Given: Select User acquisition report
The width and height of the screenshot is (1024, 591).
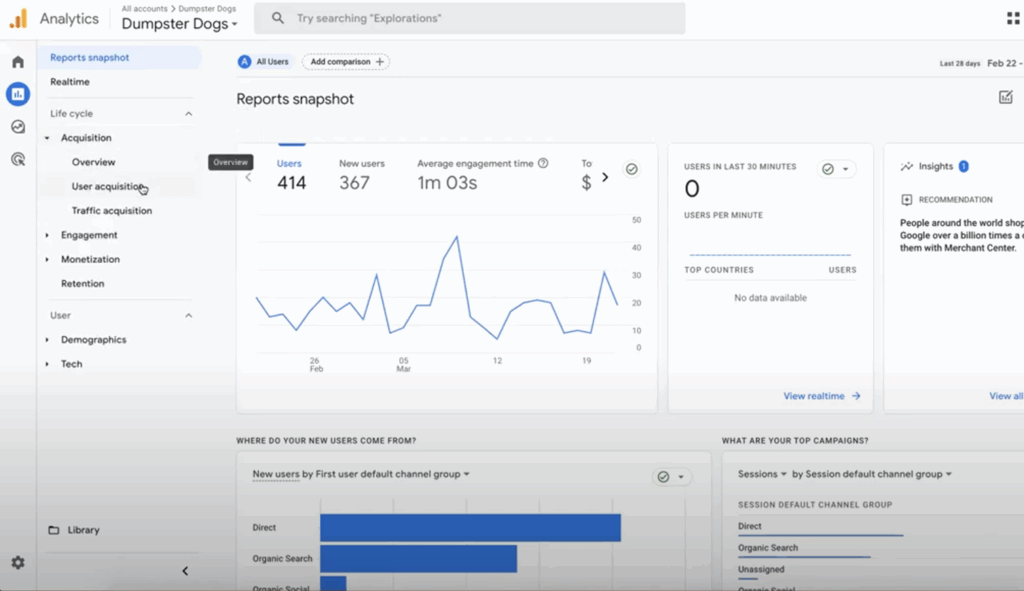Looking at the screenshot, I should (108, 186).
